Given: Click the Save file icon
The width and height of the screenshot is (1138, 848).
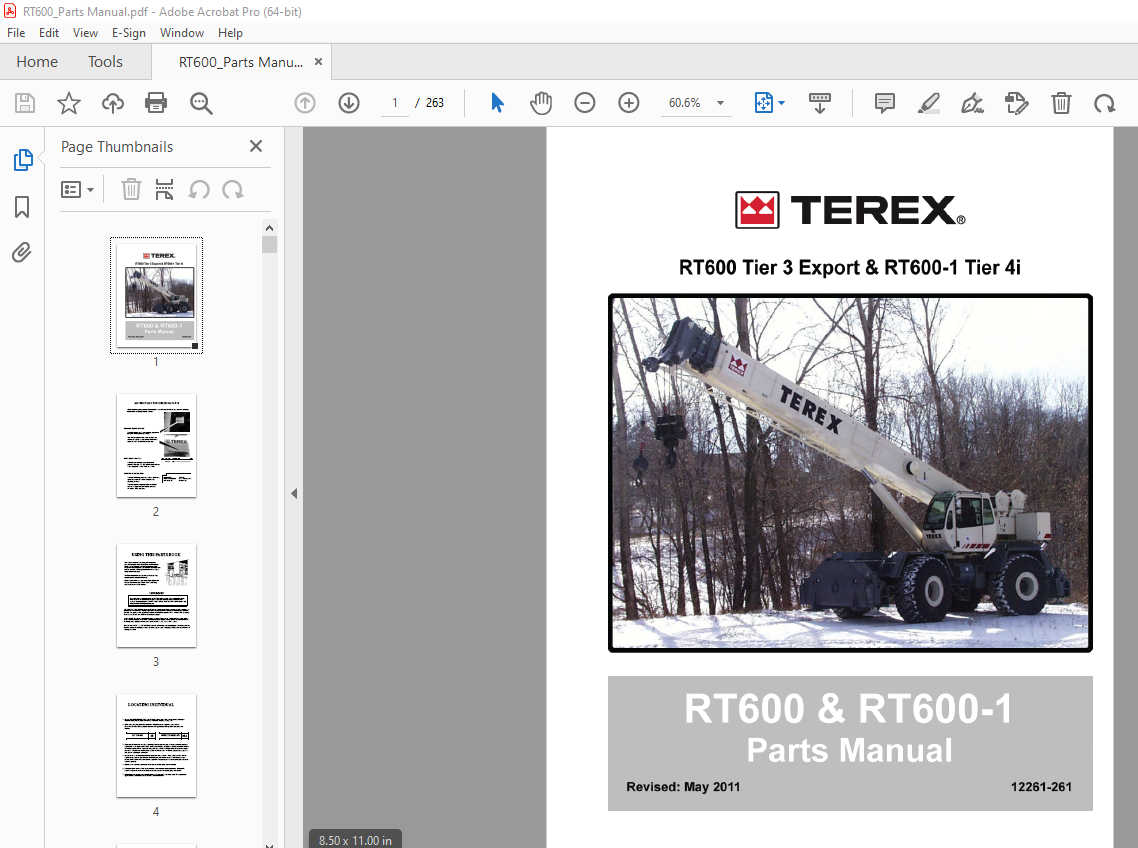Looking at the screenshot, I should coord(25,103).
